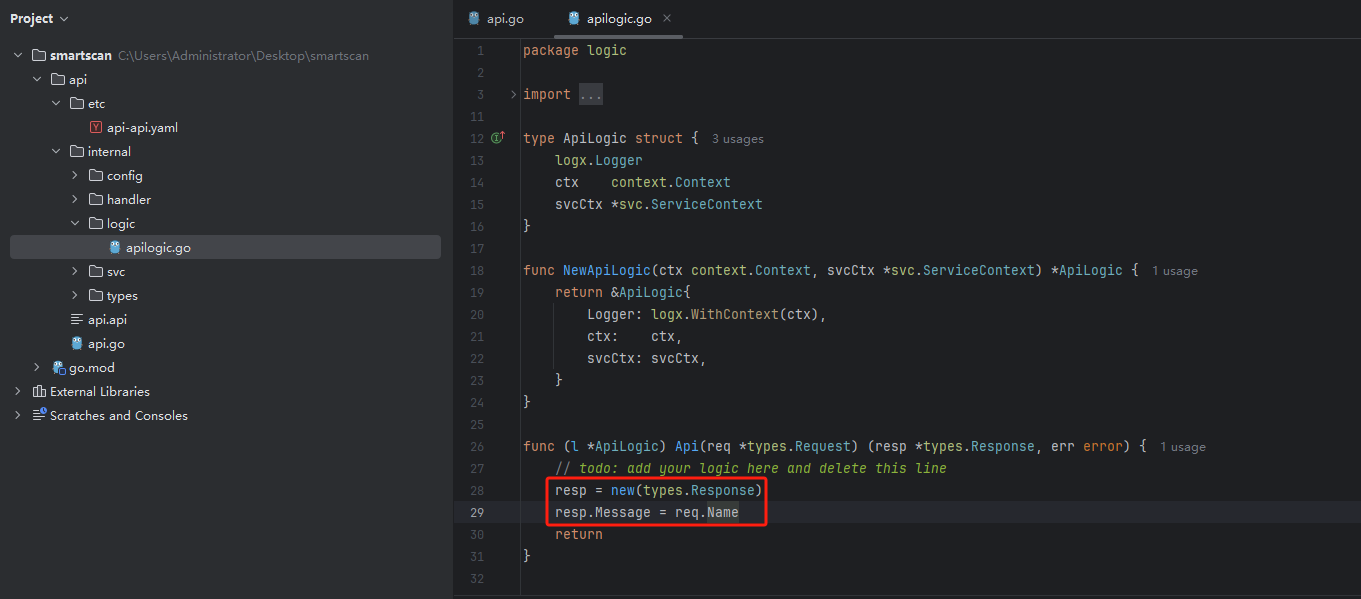Click the config folder icon
1361x599 pixels.
tap(96, 176)
